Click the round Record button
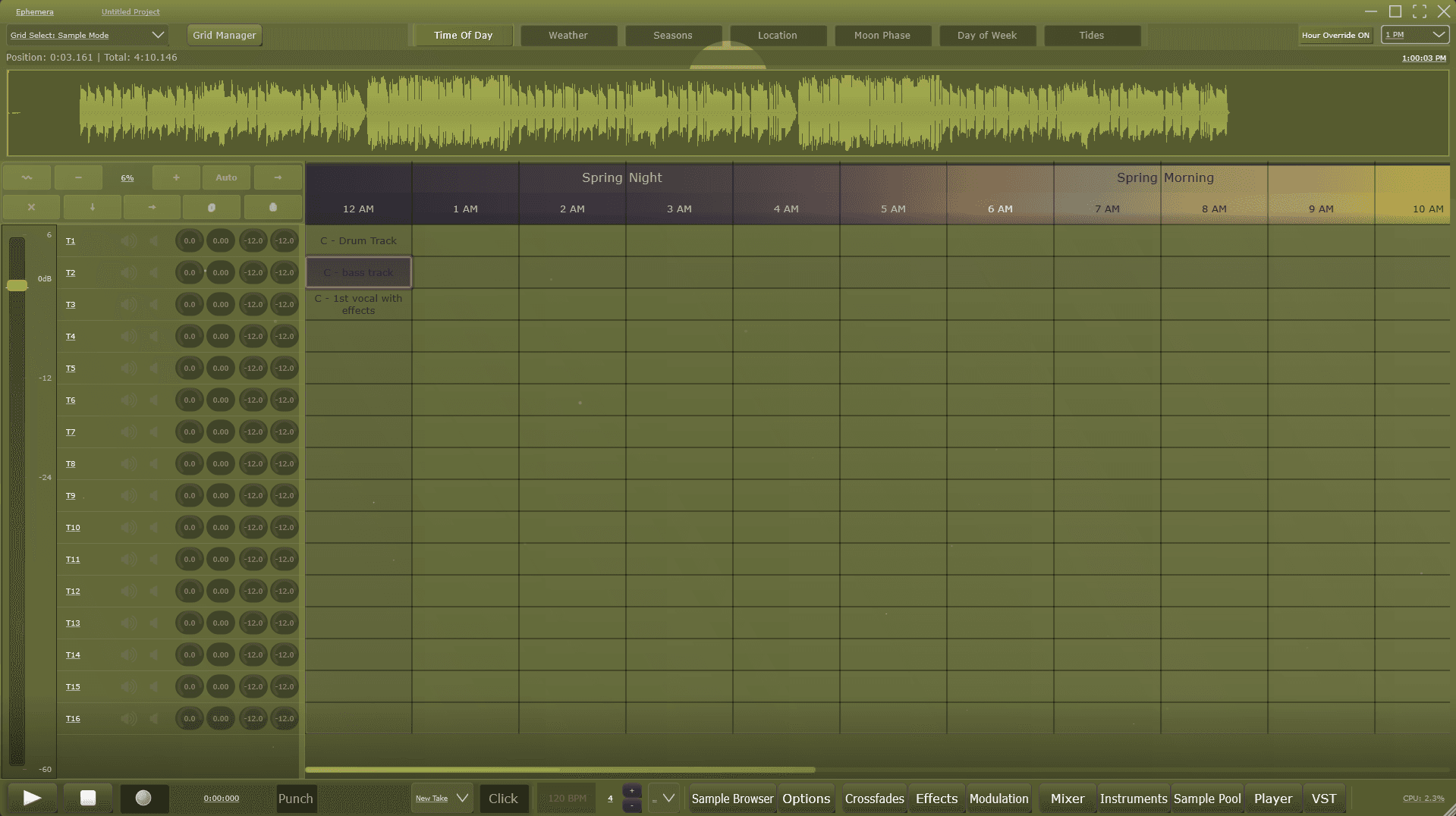 [x=143, y=798]
